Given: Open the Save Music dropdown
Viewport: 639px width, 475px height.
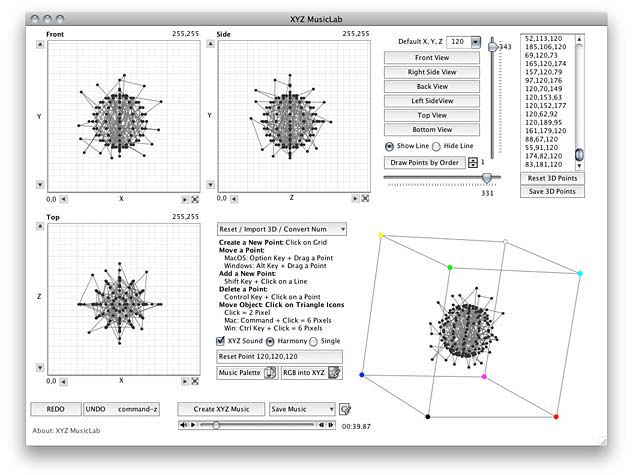Looking at the screenshot, I should pos(302,409).
